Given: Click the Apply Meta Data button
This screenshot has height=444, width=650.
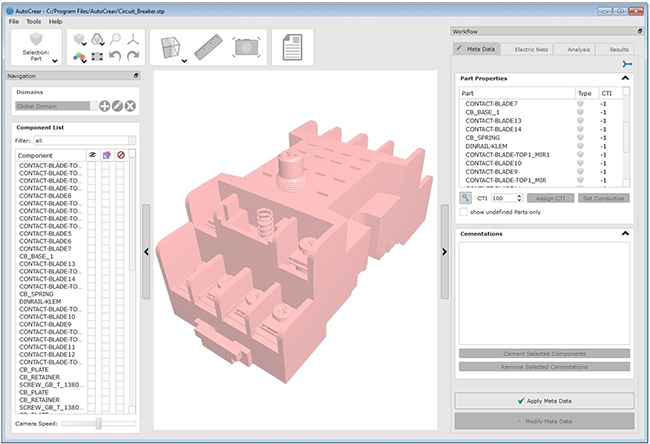Looking at the screenshot, I should point(544,401).
